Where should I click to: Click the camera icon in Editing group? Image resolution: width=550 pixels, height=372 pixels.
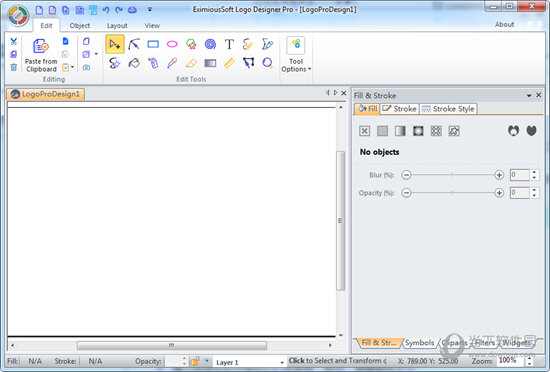tap(86, 67)
